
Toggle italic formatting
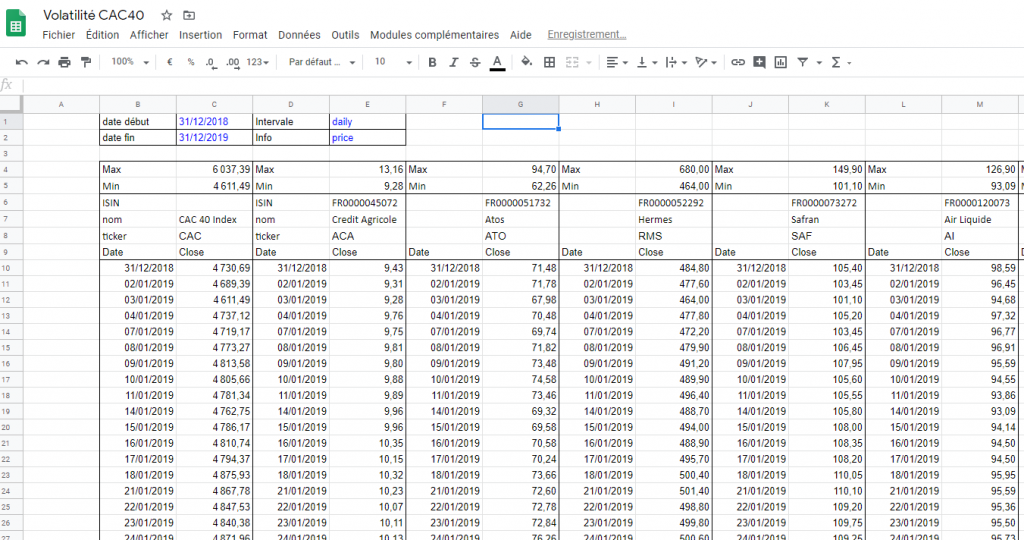pos(453,62)
